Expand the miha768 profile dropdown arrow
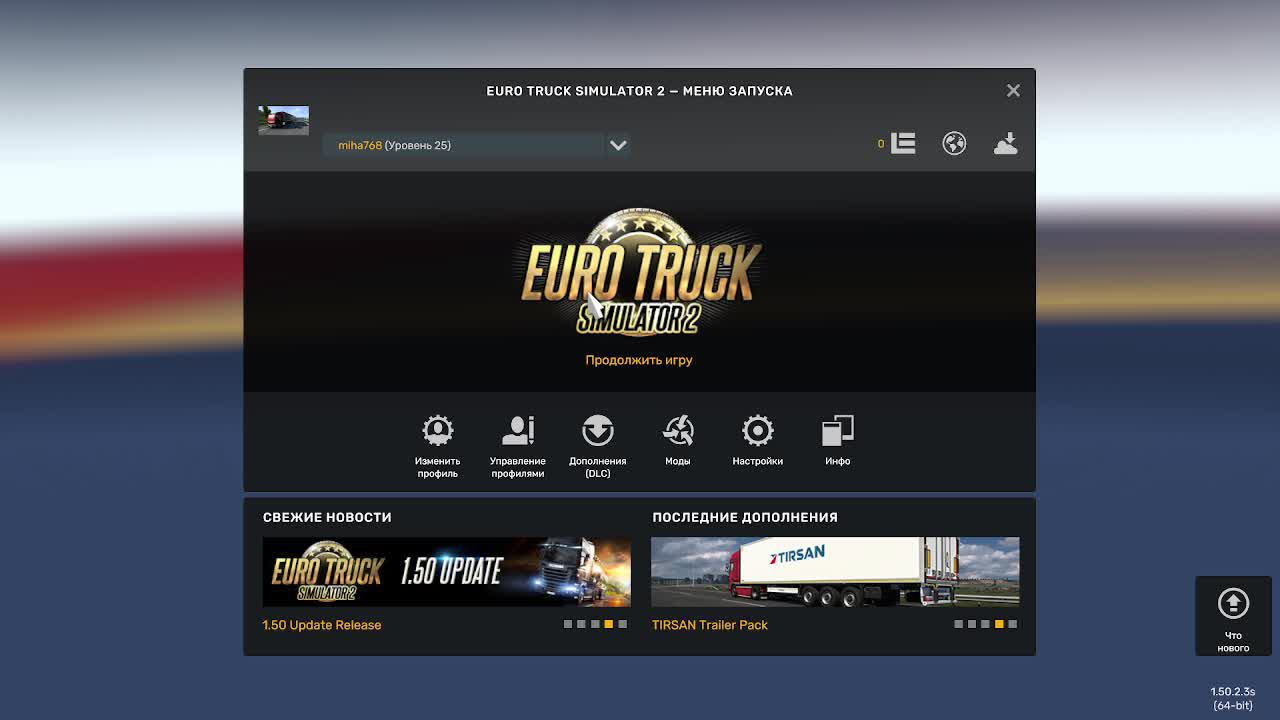 (x=618, y=145)
